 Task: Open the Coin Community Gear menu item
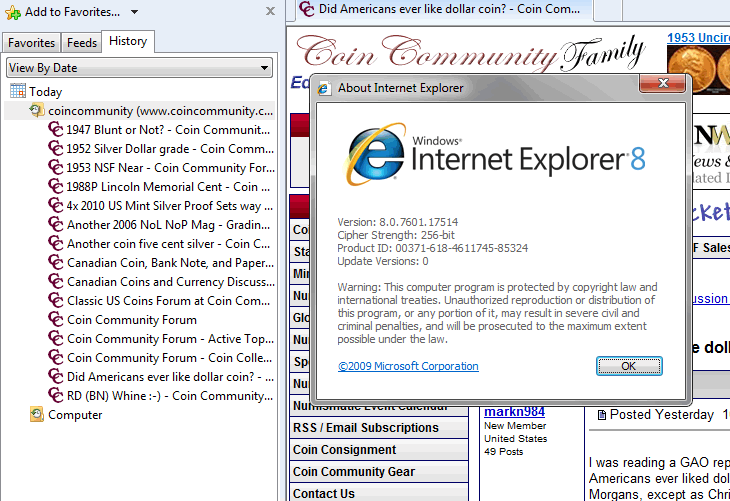coord(379,472)
